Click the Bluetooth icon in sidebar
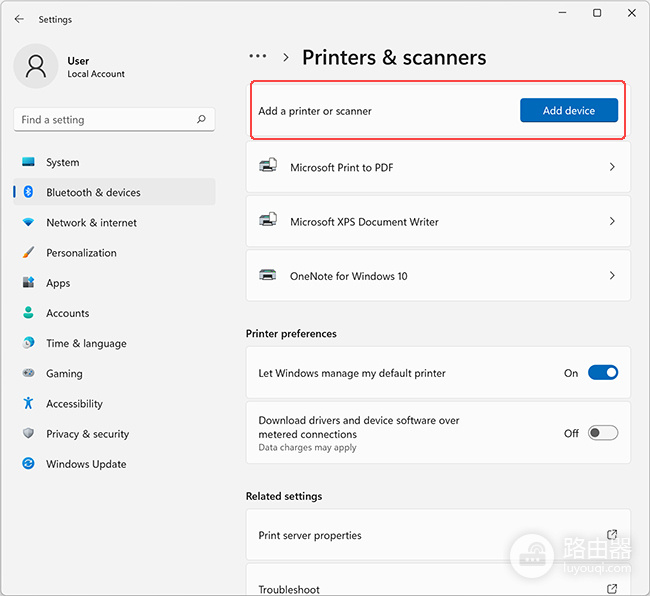Viewport: 650px width, 596px height. pyautogui.click(x=28, y=192)
